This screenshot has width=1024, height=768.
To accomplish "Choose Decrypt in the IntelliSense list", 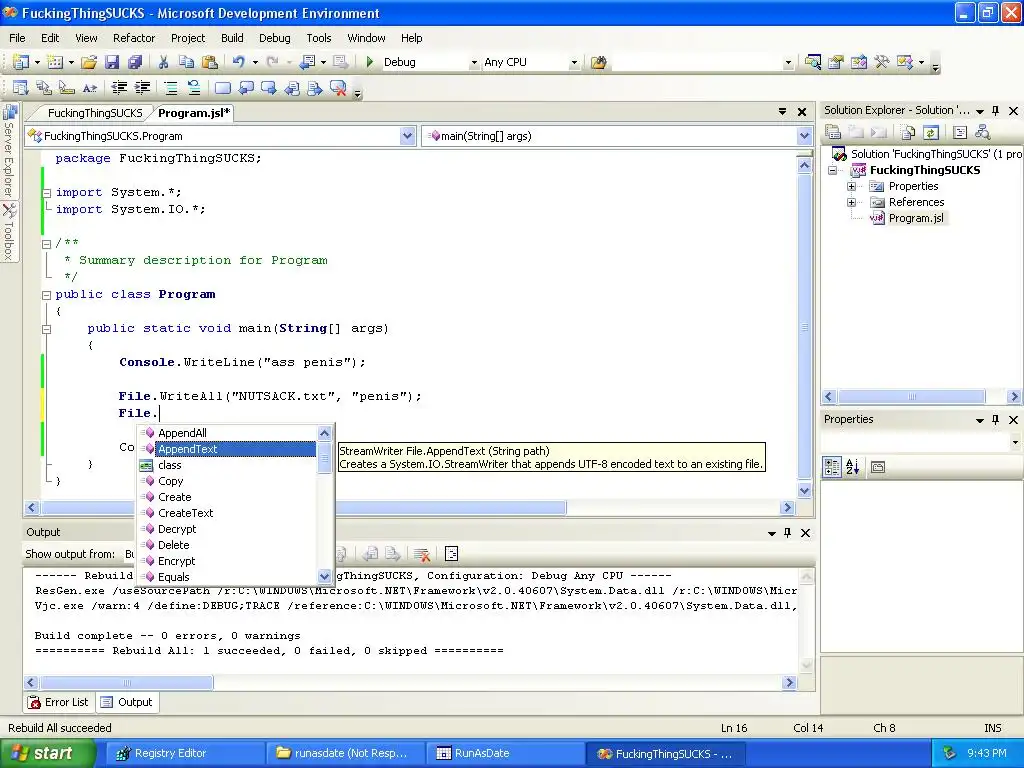I will (x=177, y=529).
